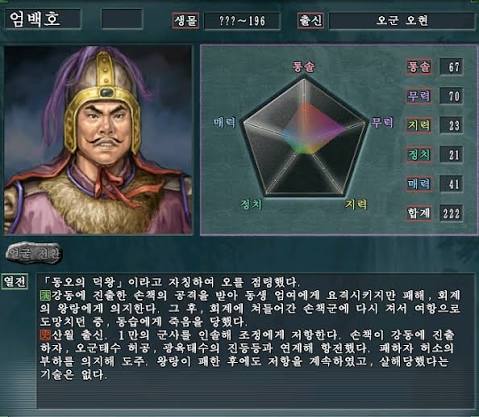Viewport: 479px width, 417px height.
Task: Click the 오군 오현 birthplace field
Action: coord(402,21)
